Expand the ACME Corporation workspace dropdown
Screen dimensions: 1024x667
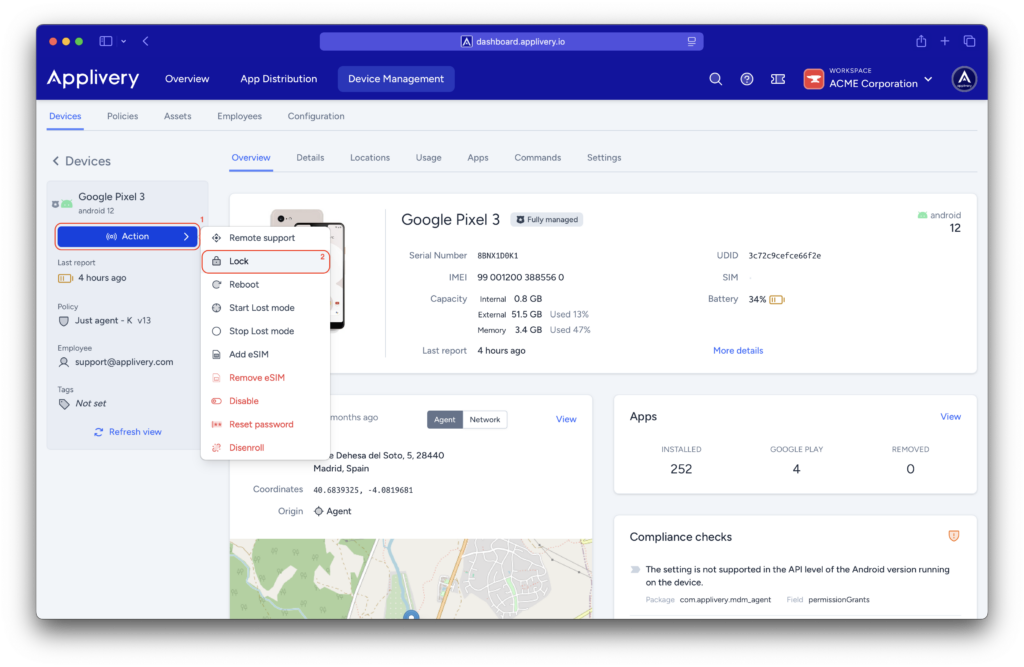[x=928, y=80]
